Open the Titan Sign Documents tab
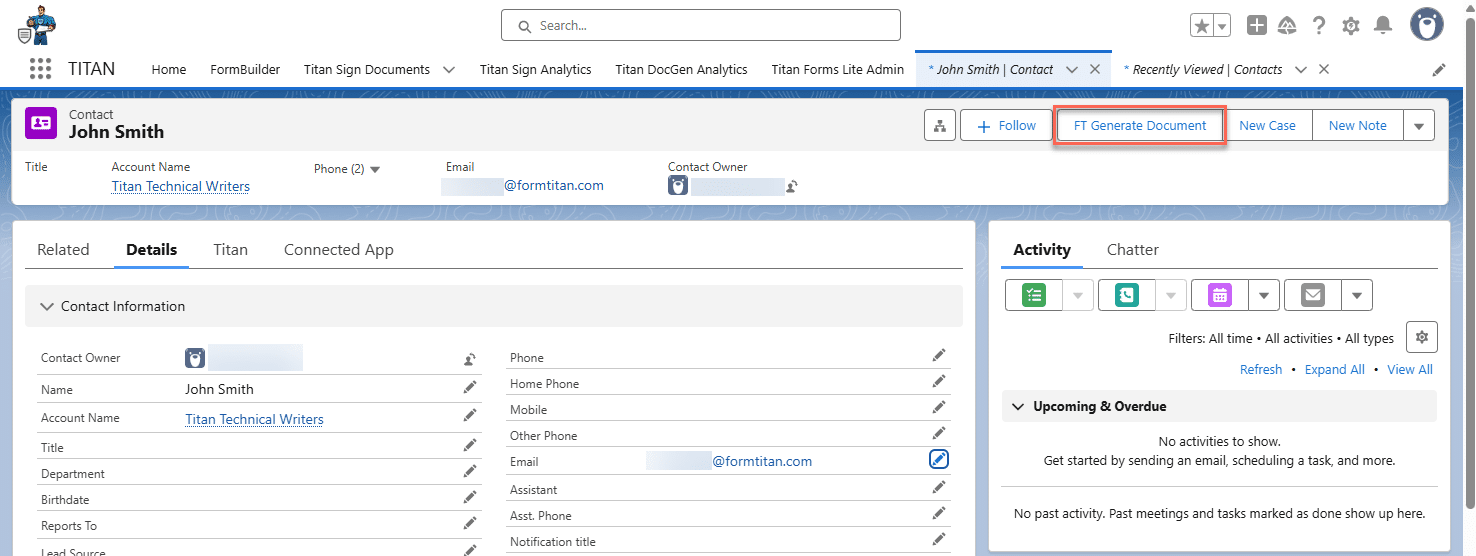 pos(367,70)
